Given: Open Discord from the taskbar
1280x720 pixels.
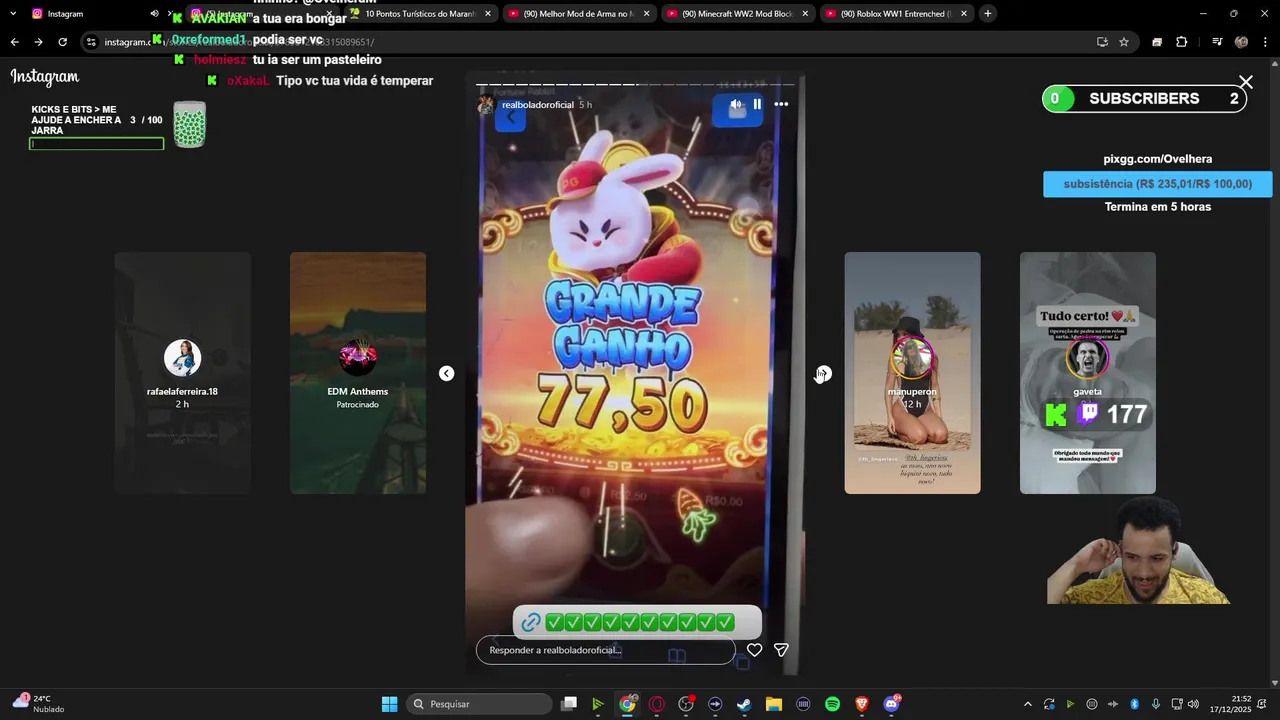Looking at the screenshot, I should pyautogui.click(x=891, y=704).
